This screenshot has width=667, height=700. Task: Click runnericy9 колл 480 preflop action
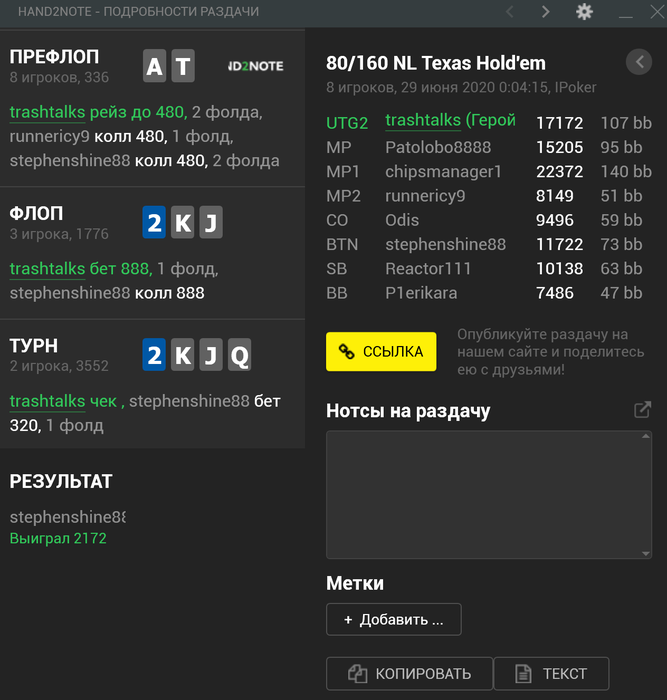(89, 136)
